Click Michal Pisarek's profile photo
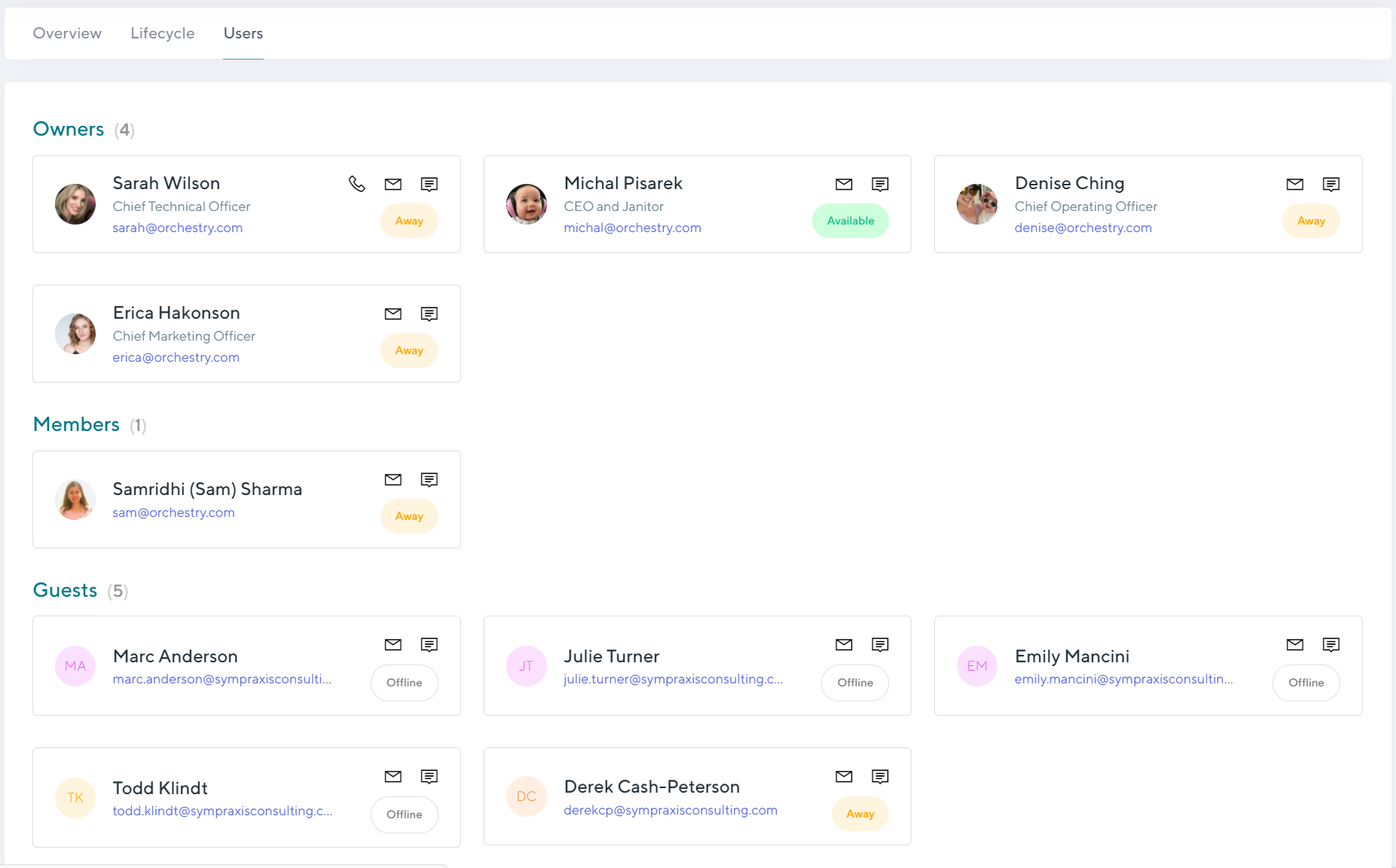Image resolution: width=1396 pixels, height=868 pixels. [x=527, y=203]
